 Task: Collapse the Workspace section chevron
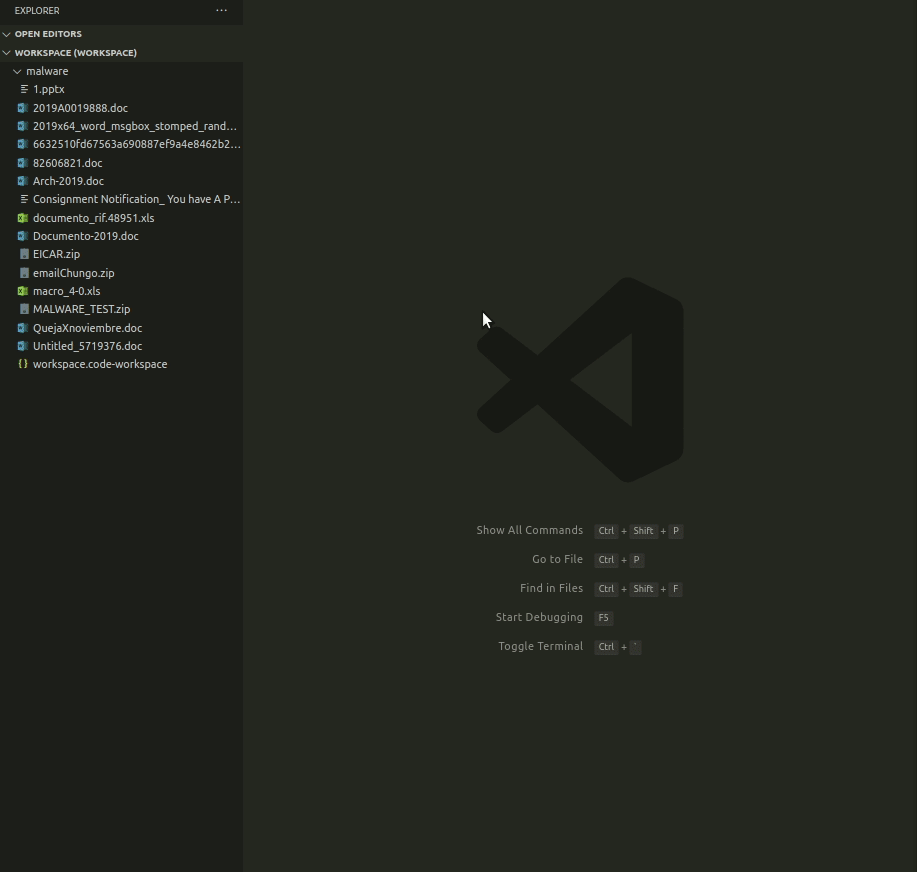coord(6,53)
